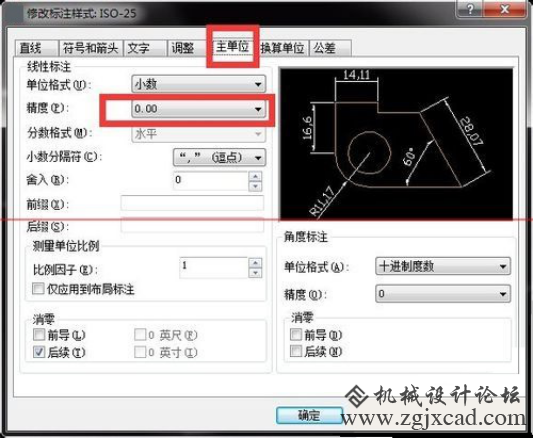The image size is (533, 439).
Task: Decrease the 舍入 value with down arrow
Action: pos(255,186)
